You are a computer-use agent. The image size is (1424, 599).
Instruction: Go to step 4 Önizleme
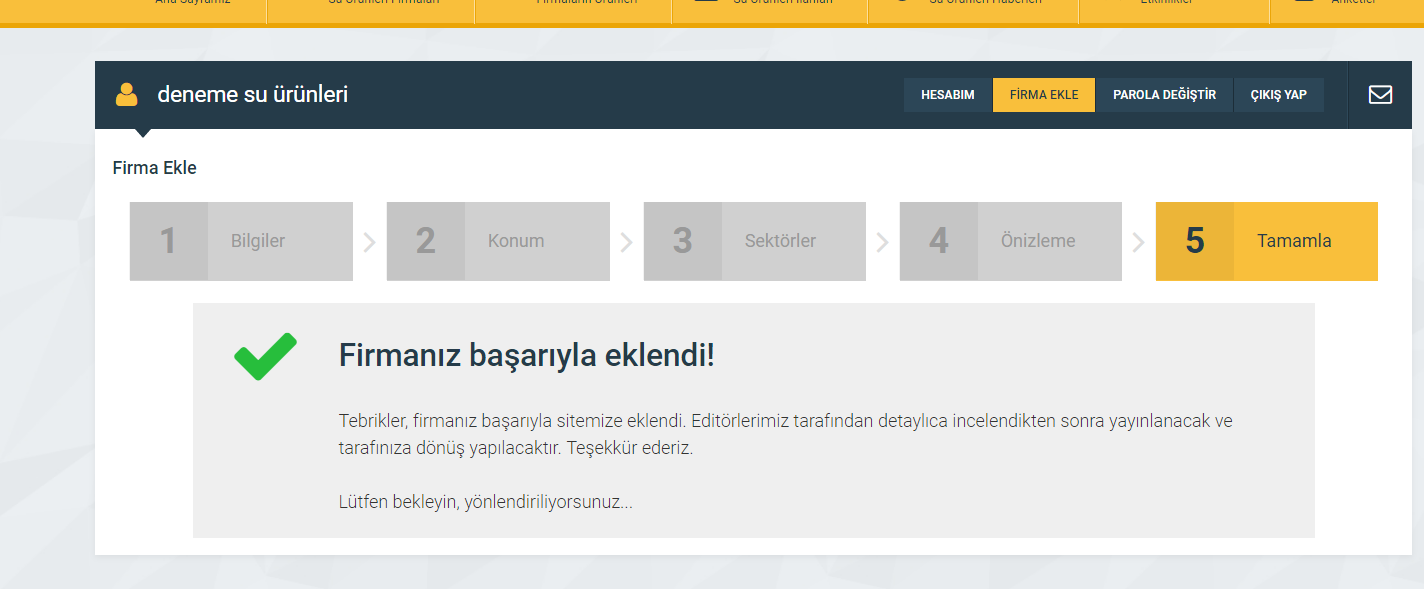[1011, 241]
